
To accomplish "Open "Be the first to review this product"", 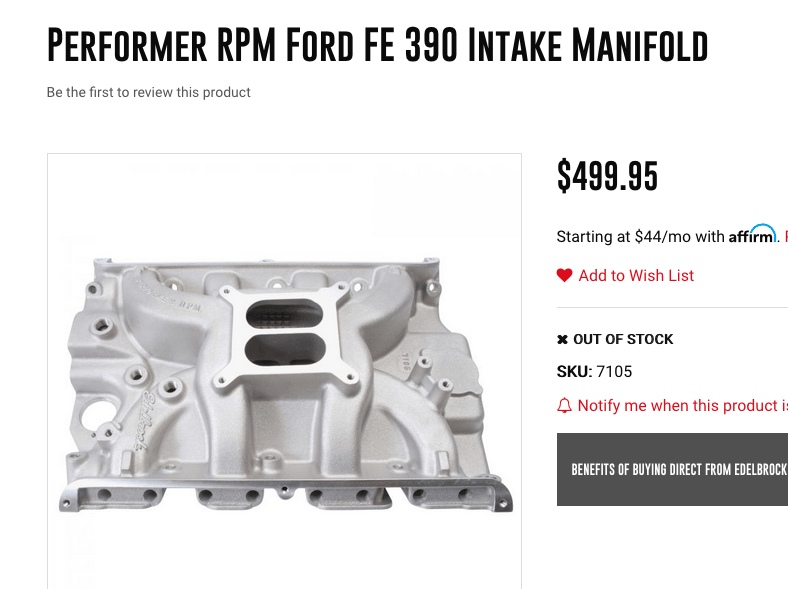I will pos(148,93).
